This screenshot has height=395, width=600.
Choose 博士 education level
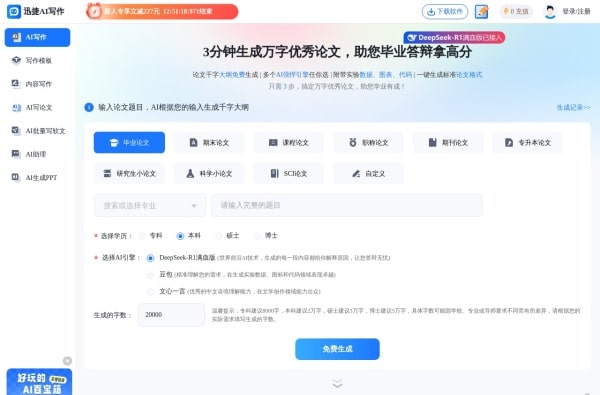pyautogui.click(x=257, y=236)
